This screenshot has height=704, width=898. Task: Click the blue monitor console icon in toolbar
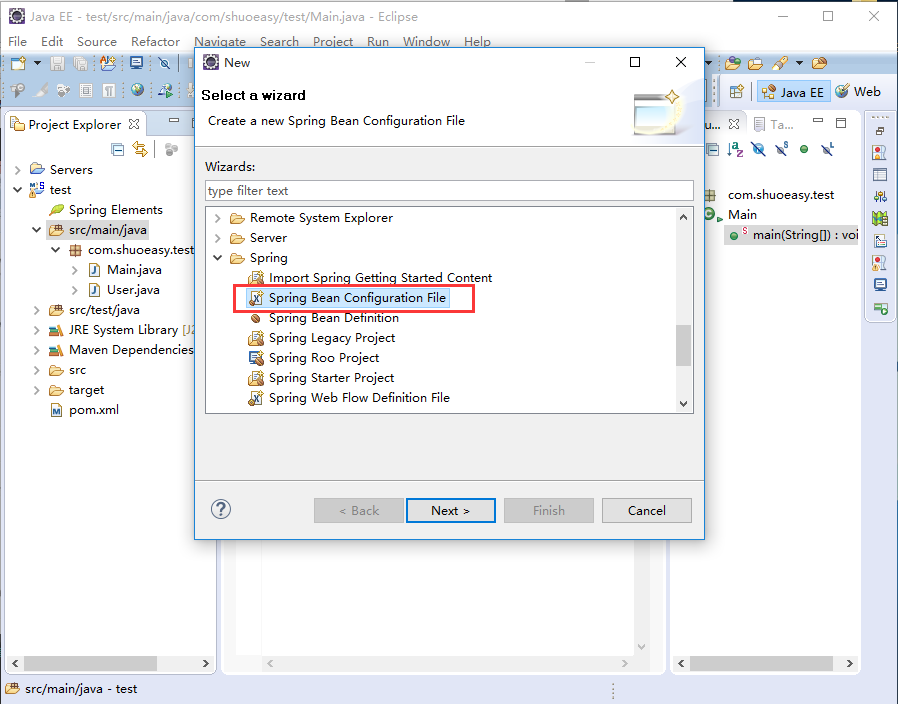pos(136,63)
